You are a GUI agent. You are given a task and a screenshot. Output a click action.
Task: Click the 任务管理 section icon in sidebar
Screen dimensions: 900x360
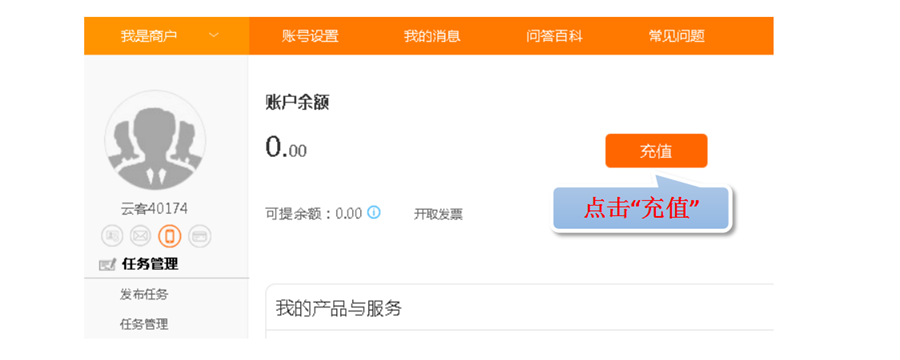click(x=107, y=265)
